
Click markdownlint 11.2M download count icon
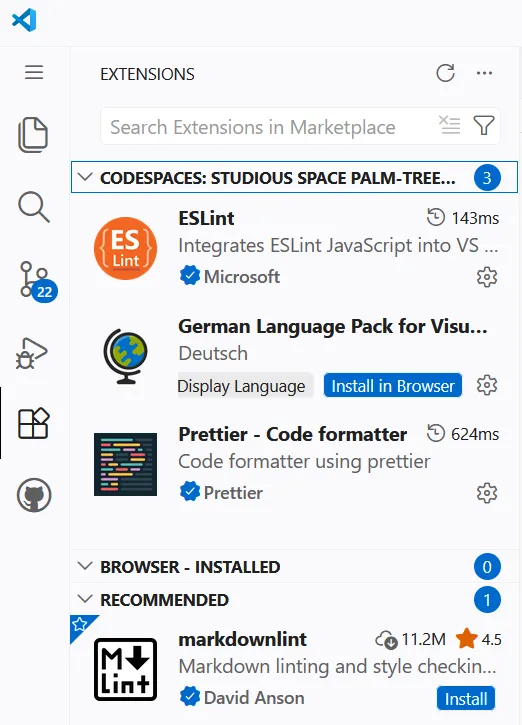387,640
